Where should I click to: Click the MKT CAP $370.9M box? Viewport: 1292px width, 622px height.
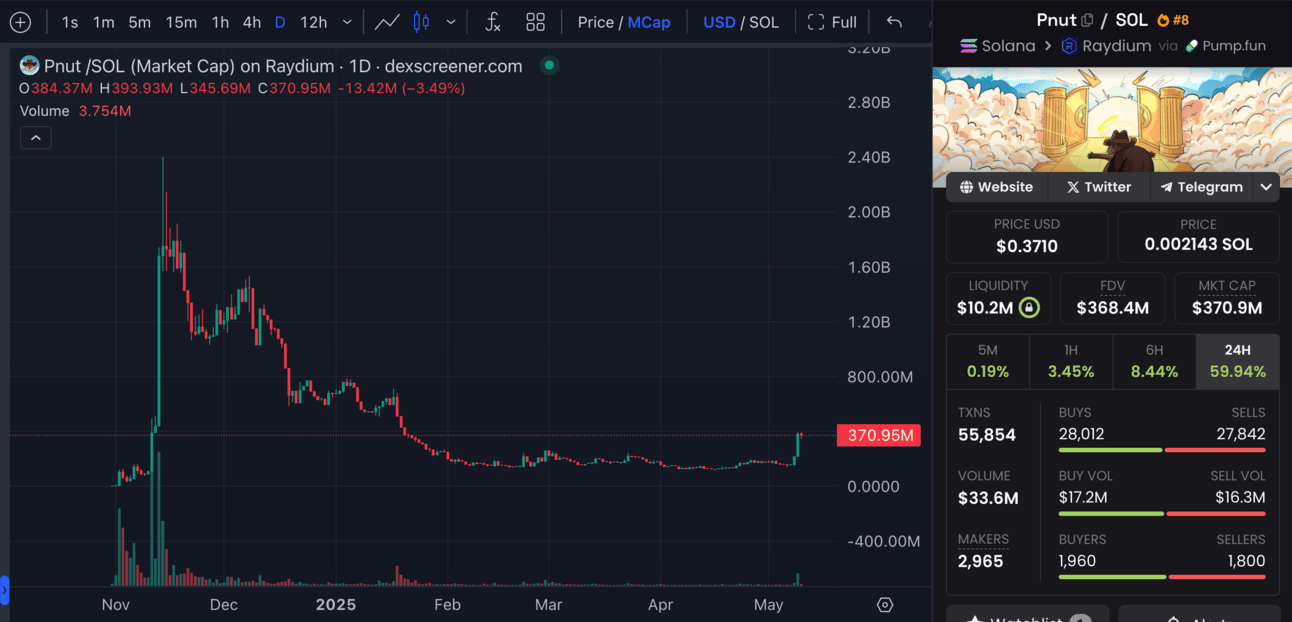[1227, 298]
